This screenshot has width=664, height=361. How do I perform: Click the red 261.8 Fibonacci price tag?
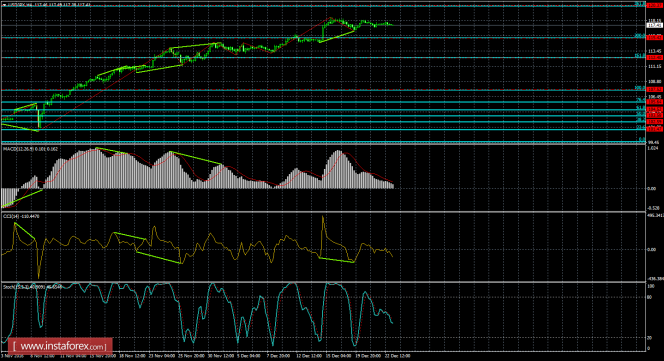tap(655, 5)
